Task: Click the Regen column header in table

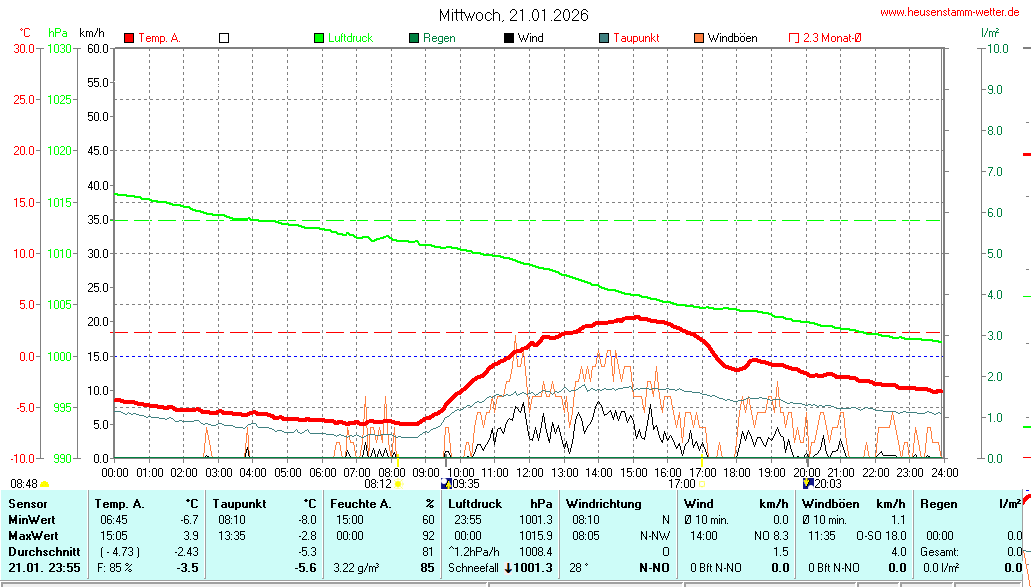Action: pos(938,504)
